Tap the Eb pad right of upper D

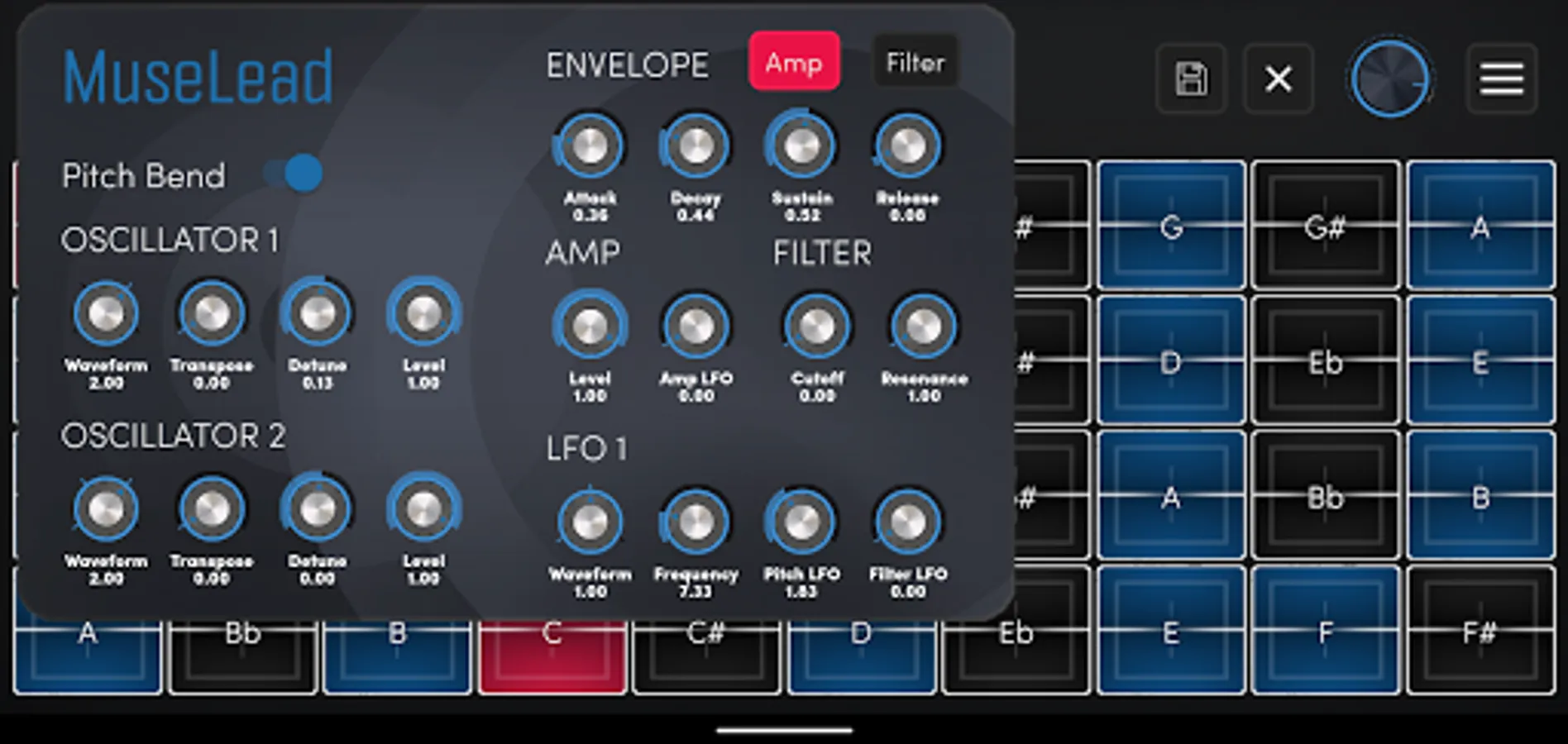(1326, 360)
